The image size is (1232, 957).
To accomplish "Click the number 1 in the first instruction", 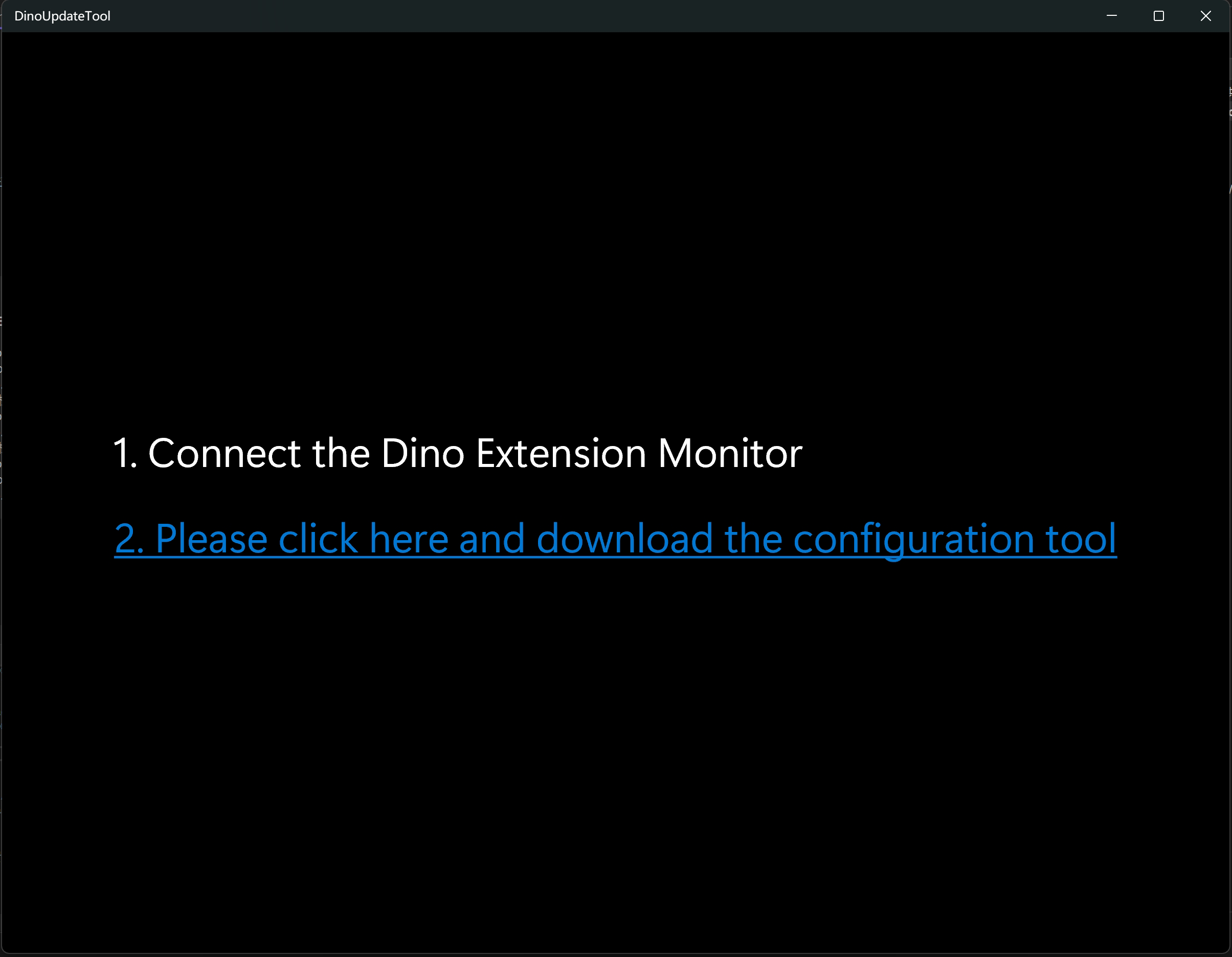I will point(121,453).
